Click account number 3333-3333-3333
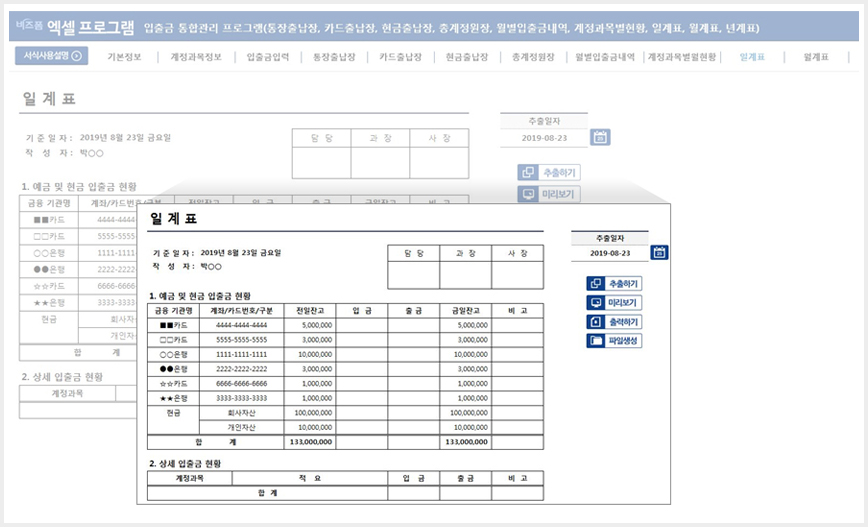 241,398
